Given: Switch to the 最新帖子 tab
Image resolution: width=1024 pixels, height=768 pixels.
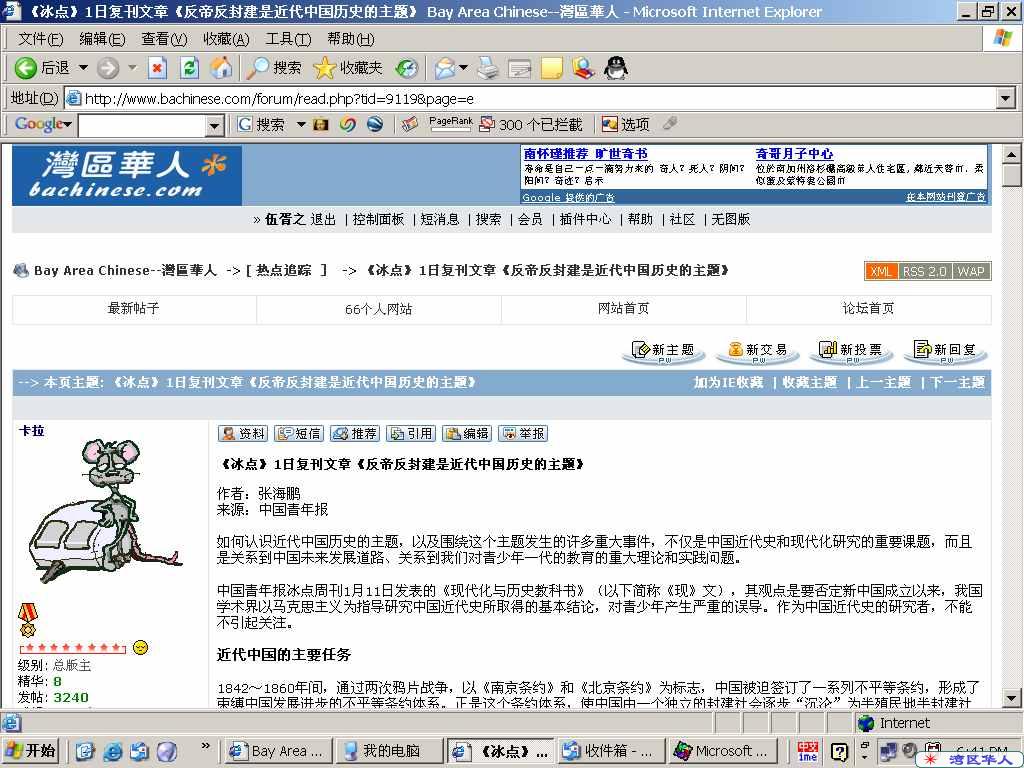Looking at the screenshot, I should coord(134,309).
